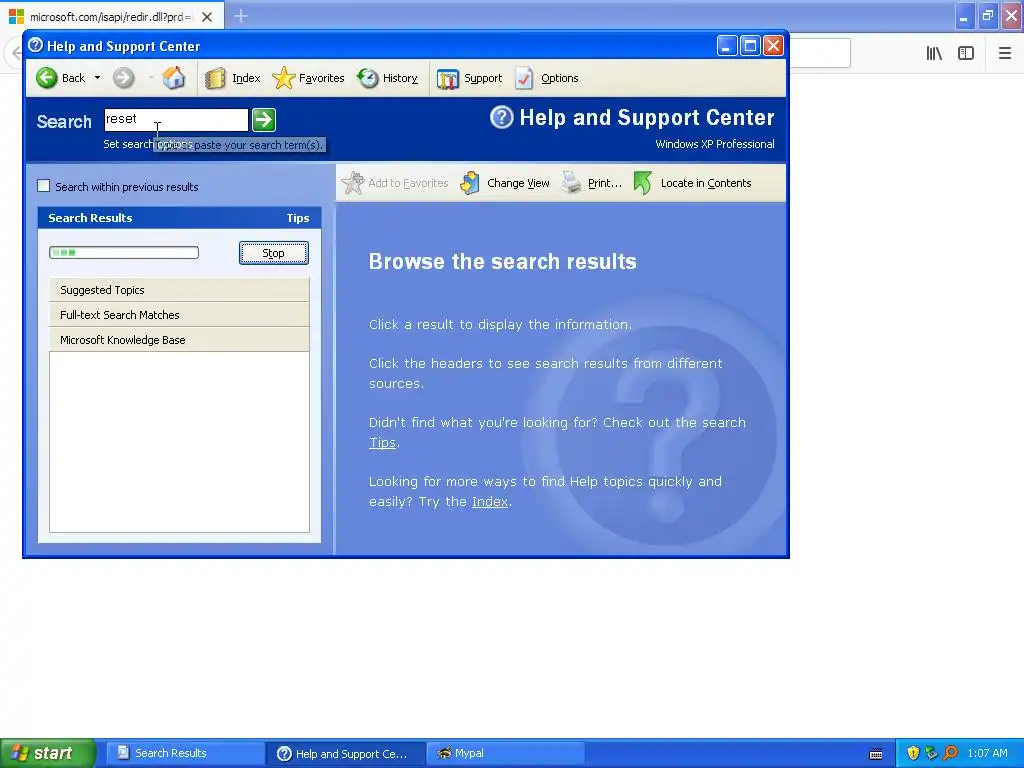1024x768 pixels.
Task: Click the History toolbar label
Action: tap(400, 78)
